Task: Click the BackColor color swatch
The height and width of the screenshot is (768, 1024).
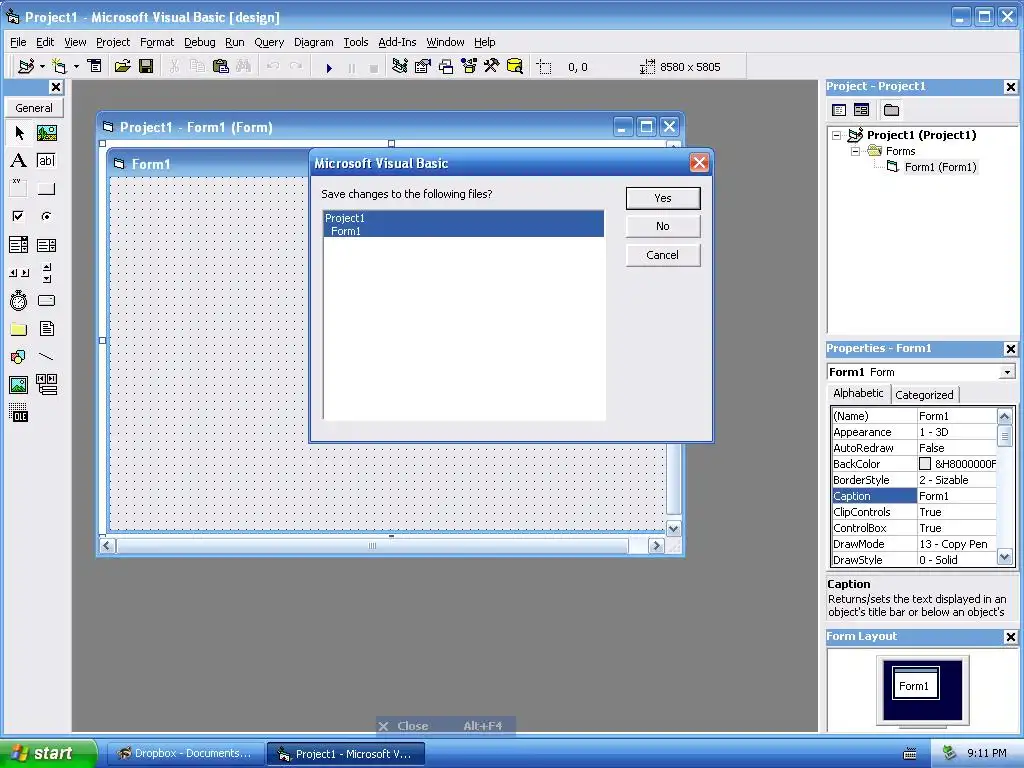Action: click(925, 464)
